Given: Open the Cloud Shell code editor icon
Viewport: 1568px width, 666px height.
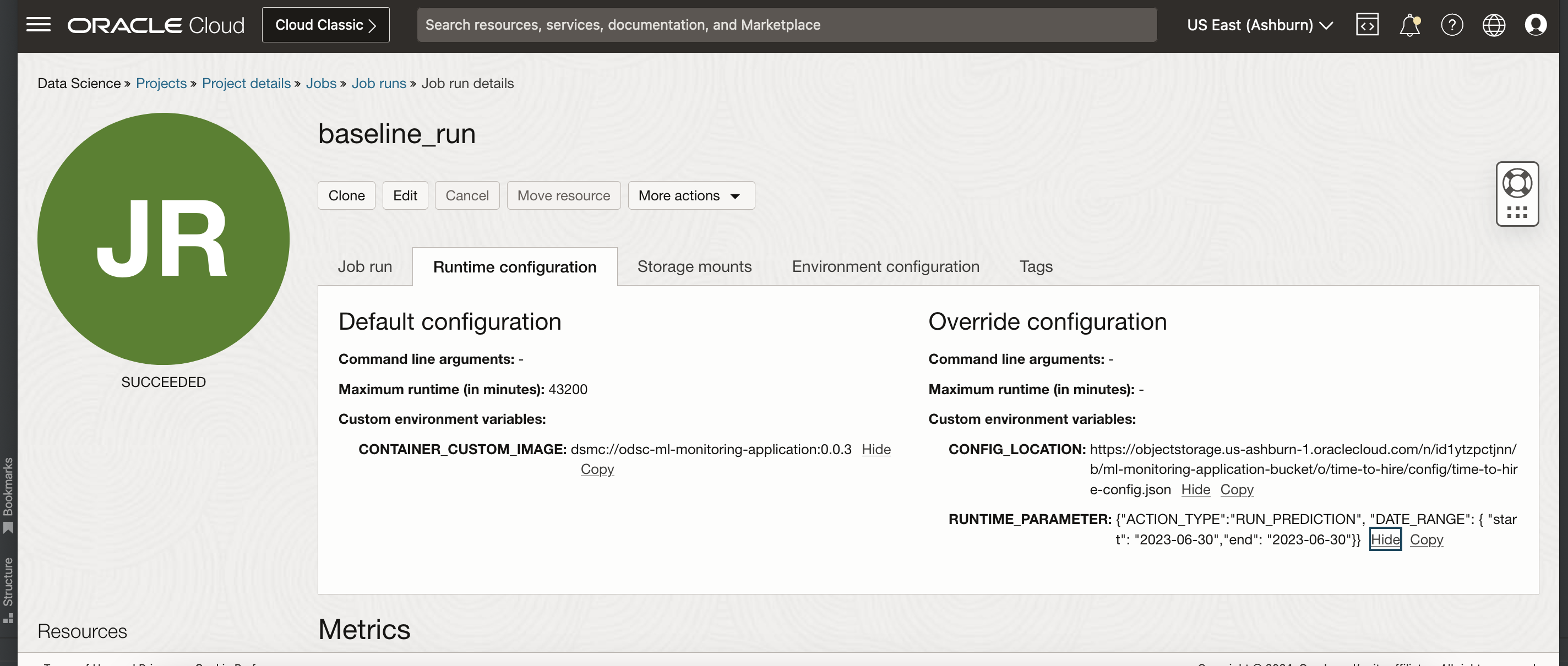Looking at the screenshot, I should pyautogui.click(x=1366, y=24).
